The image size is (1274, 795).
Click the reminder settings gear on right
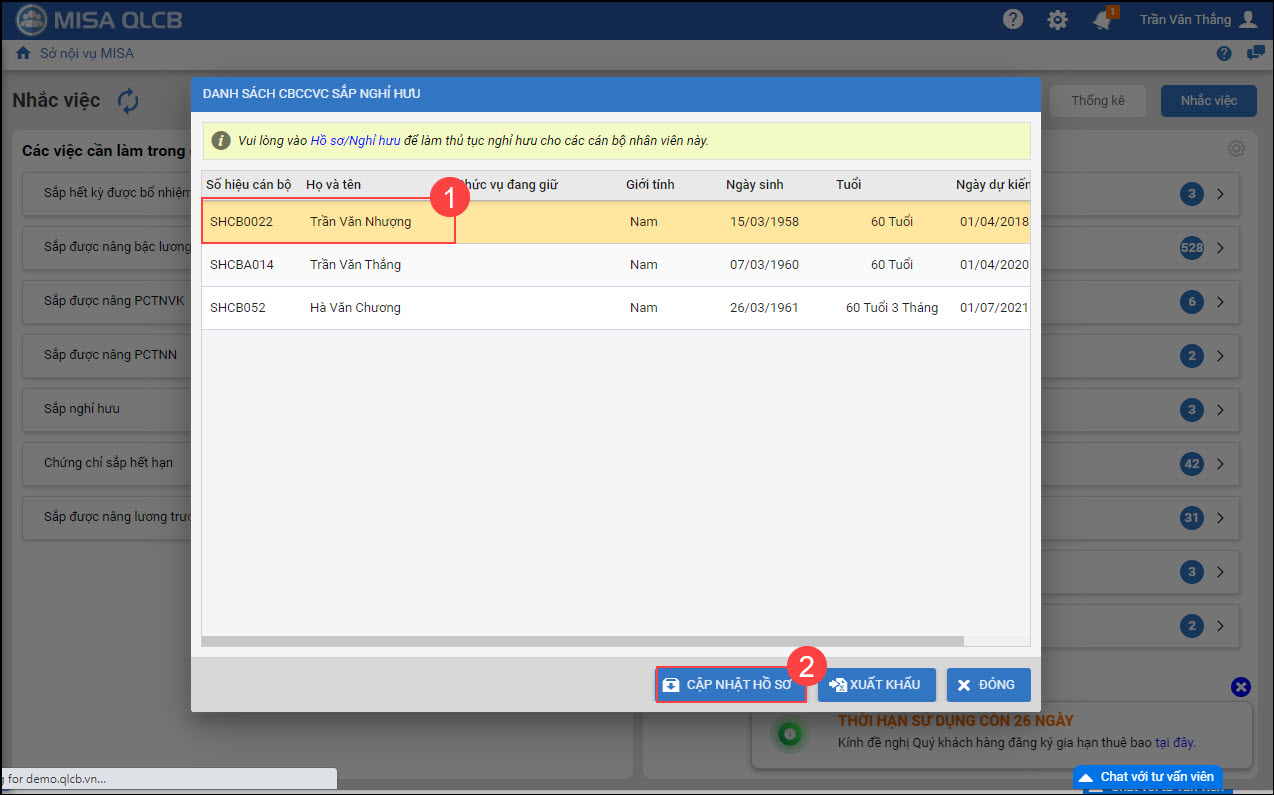1236,149
